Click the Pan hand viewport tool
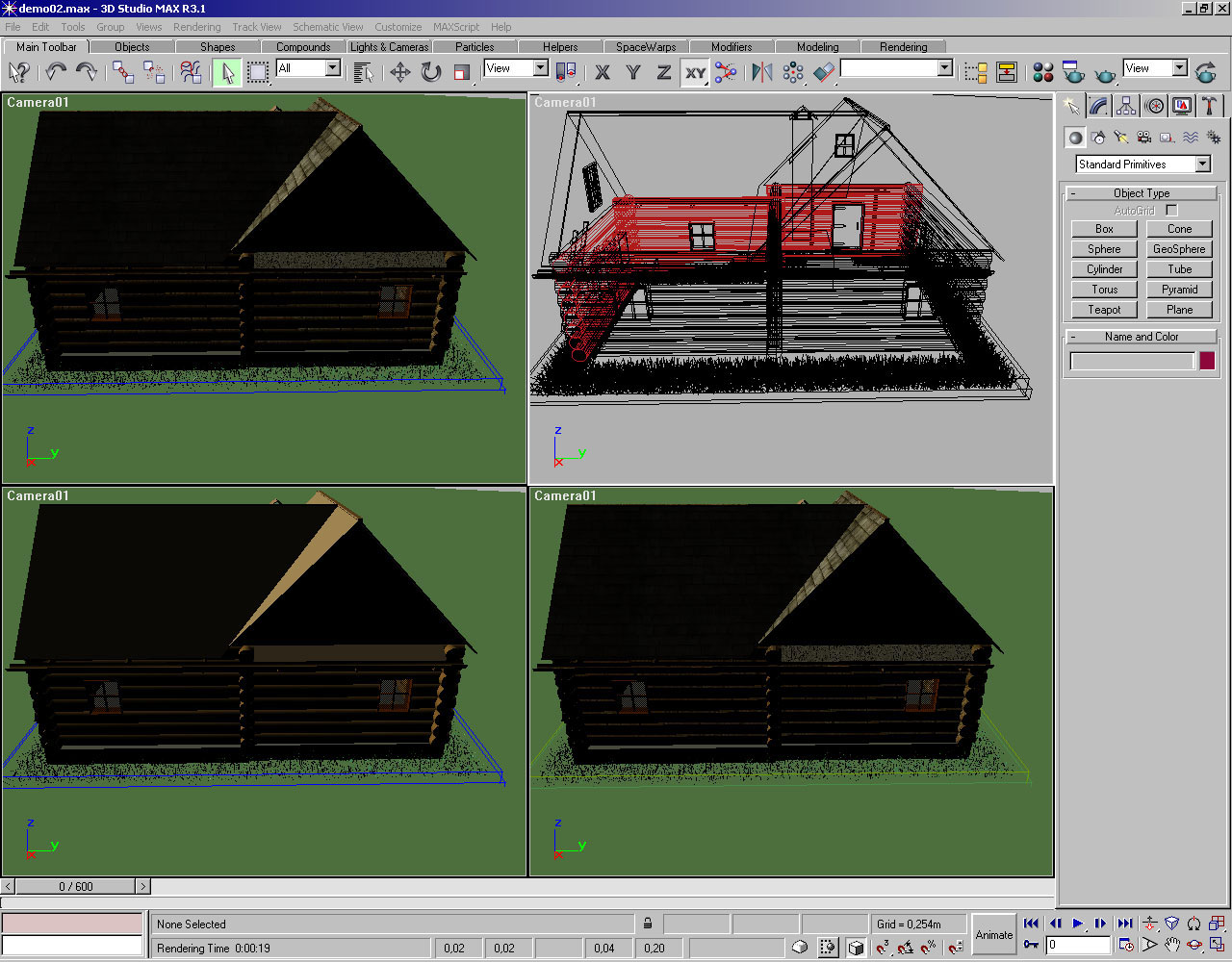This screenshot has height=962, width=1232. tap(1171, 946)
